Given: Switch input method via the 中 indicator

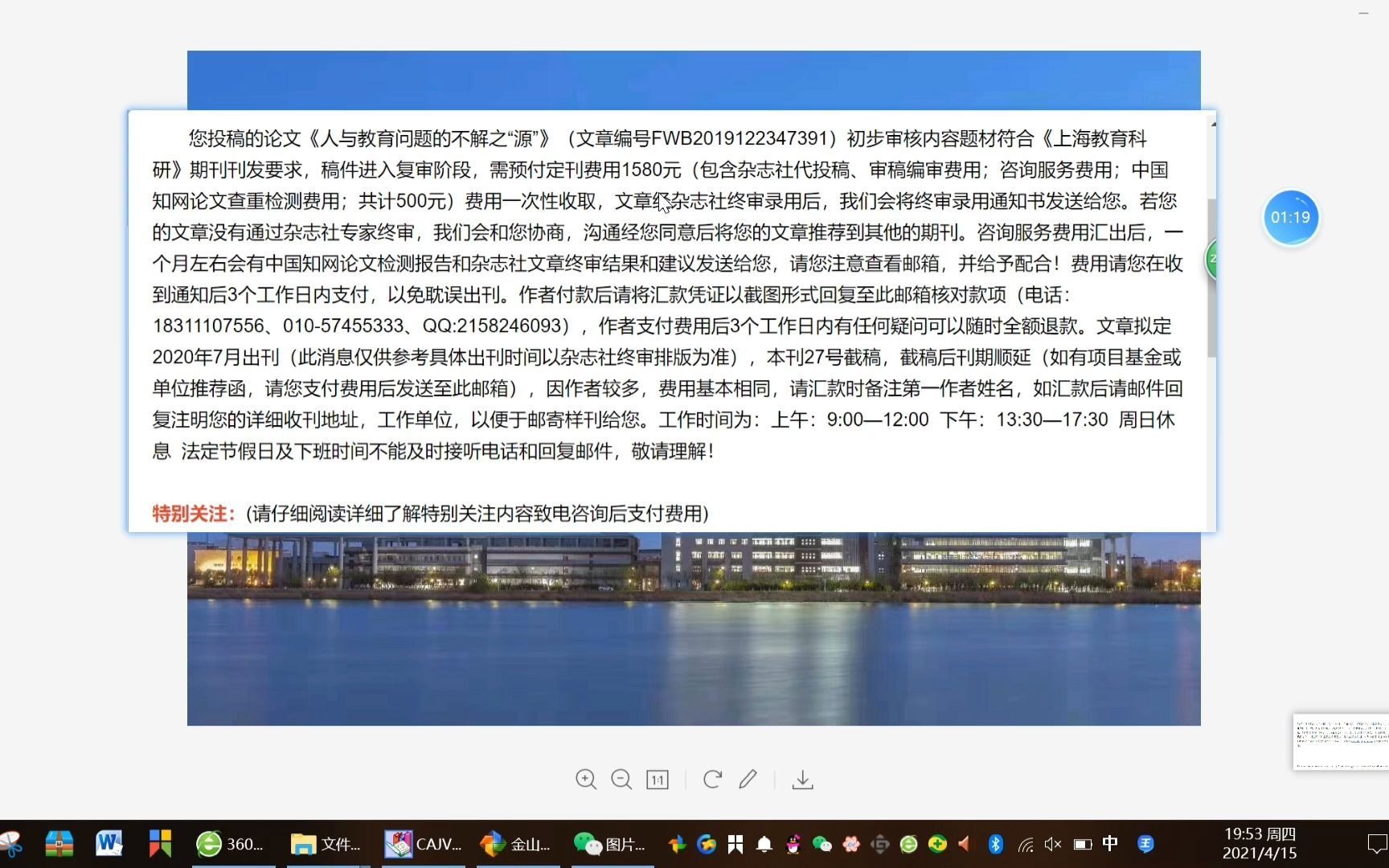Looking at the screenshot, I should click(1110, 844).
